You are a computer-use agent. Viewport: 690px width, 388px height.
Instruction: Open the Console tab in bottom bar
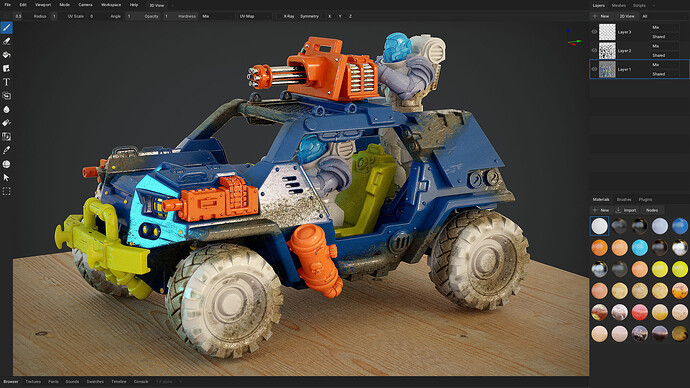[x=141, y=382]
